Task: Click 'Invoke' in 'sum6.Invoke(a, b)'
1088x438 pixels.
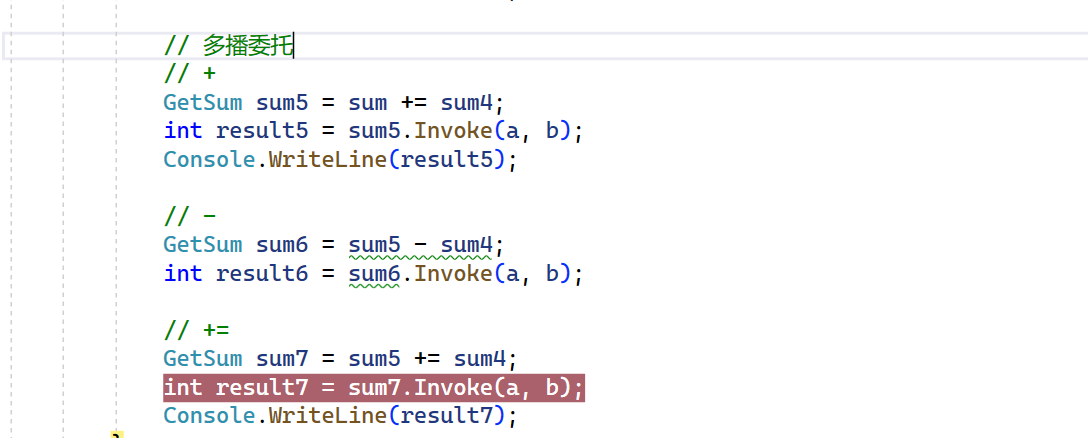Action: [453, 273]
